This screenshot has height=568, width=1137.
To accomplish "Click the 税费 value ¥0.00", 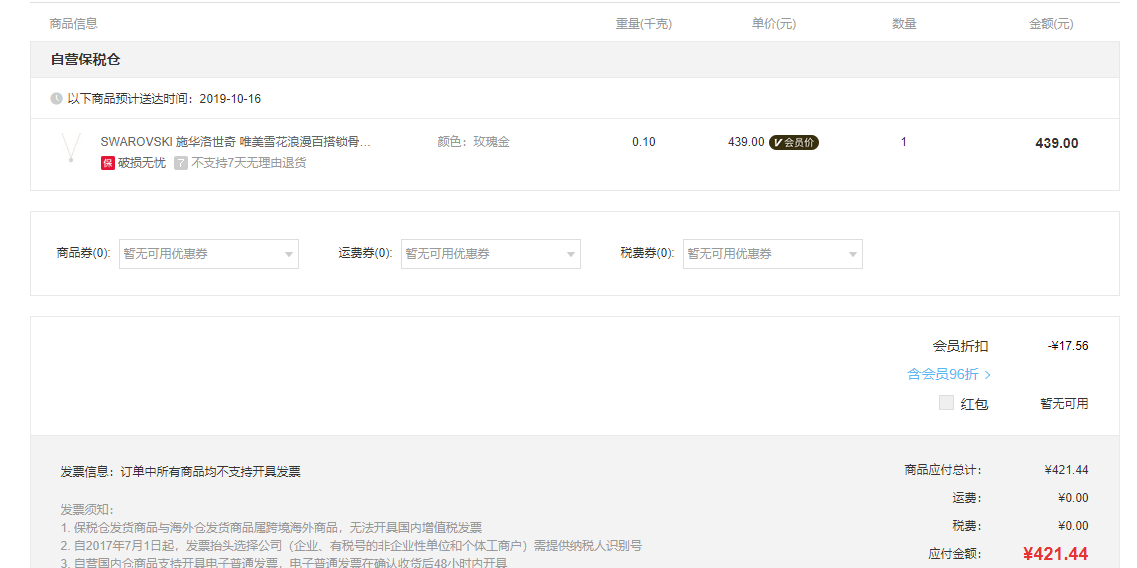I will [x=1073, y=525].
